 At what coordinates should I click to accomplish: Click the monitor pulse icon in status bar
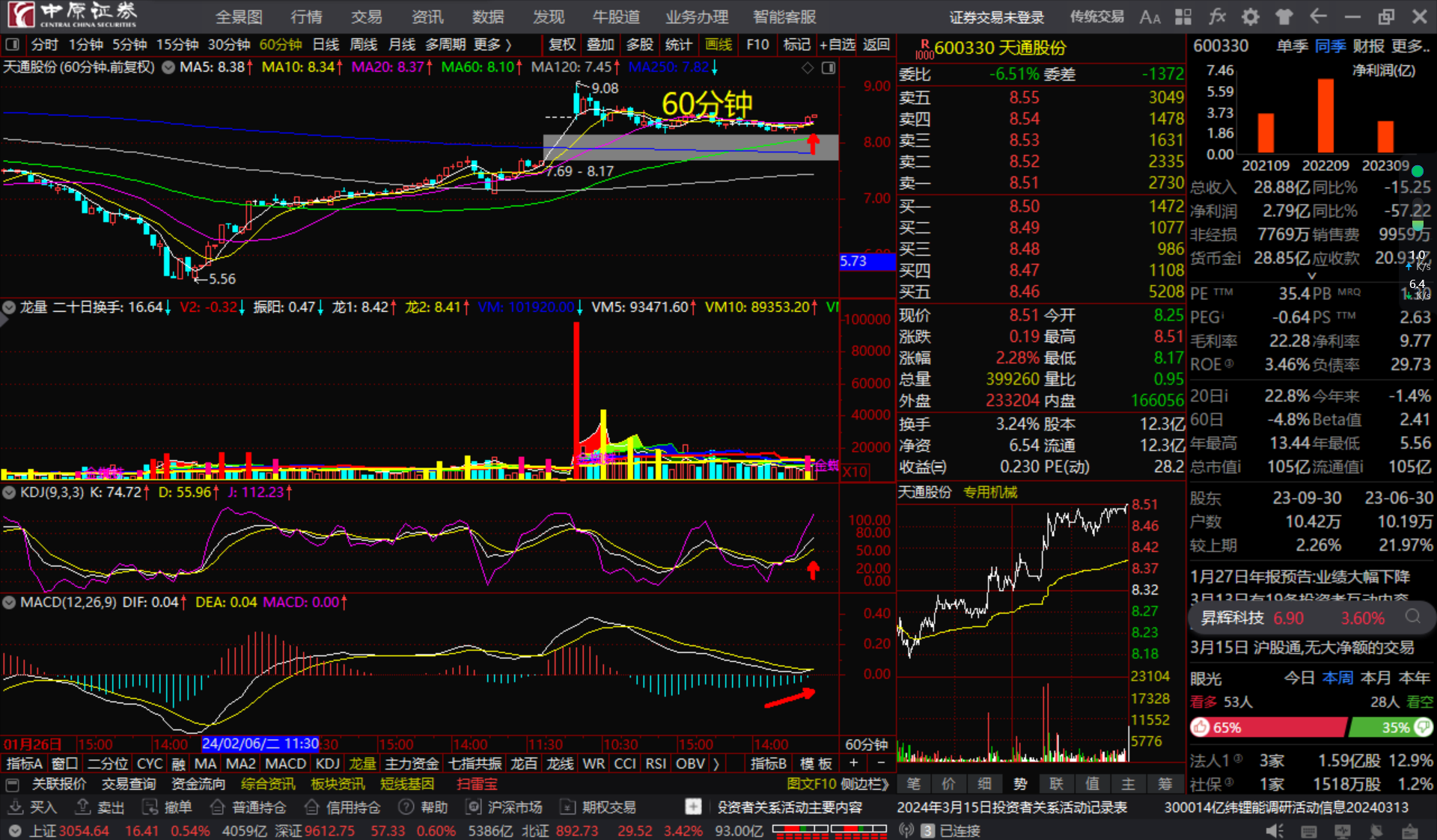1343,831
